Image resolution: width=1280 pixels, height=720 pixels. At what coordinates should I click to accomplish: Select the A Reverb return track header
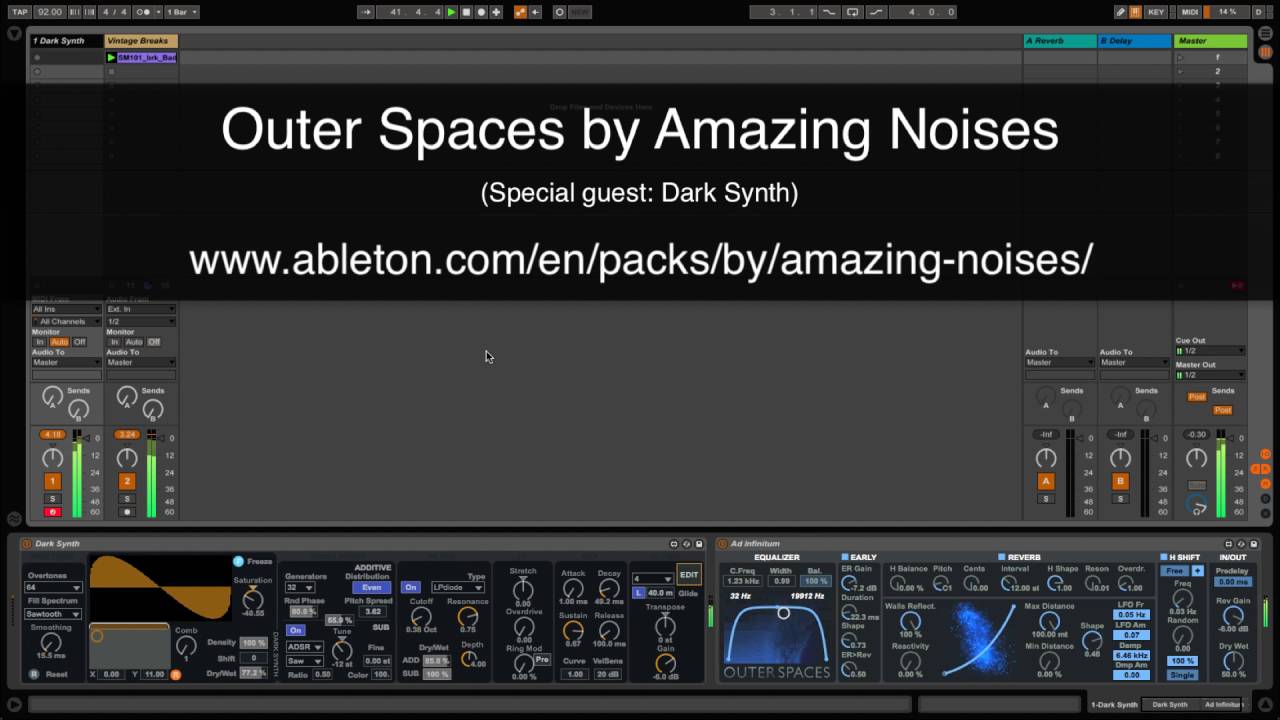1059,41
